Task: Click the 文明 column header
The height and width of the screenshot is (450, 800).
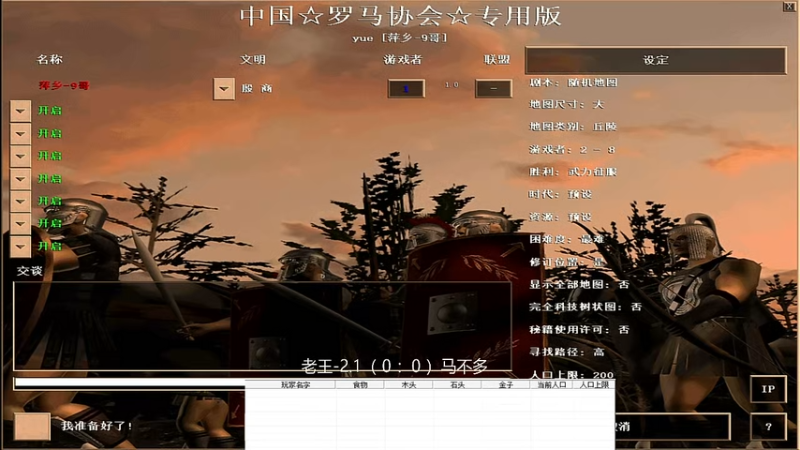Action: coord(253,60)
